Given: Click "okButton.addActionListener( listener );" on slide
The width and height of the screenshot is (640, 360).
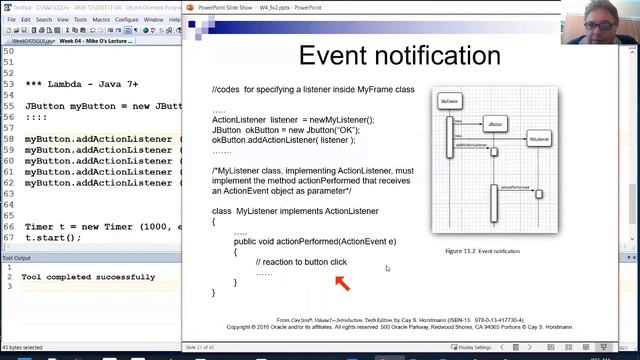Looking at the screenshot, I should 284,140.
